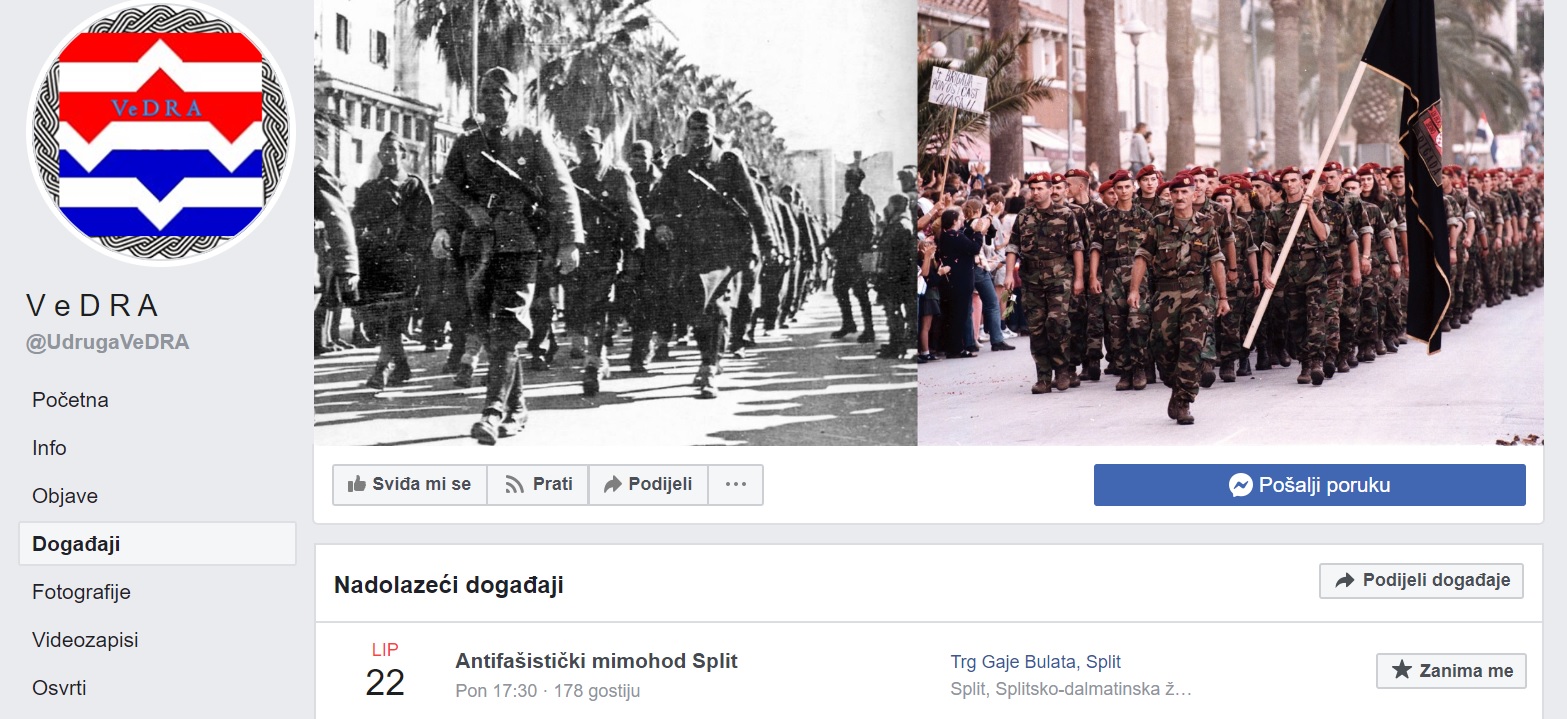Click the Messenger icon on Pošalji poruku
The image size is (1567, 719).
click(x=1240, y=485)
